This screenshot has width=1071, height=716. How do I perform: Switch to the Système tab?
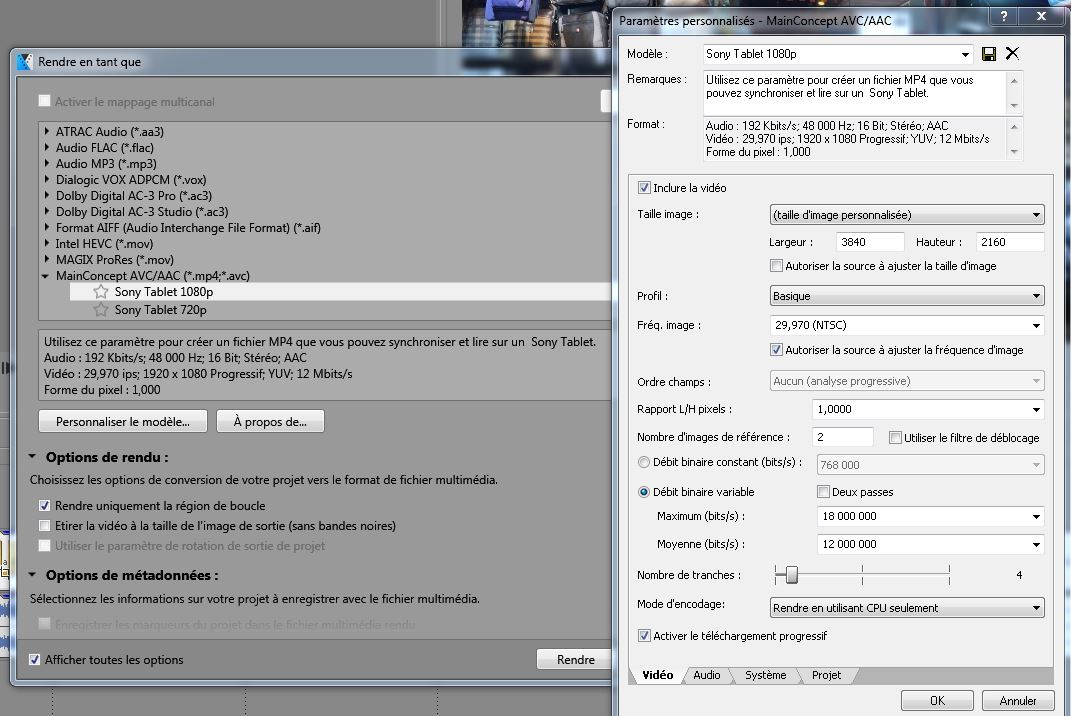pyautogui.click(x=765, y=676)
